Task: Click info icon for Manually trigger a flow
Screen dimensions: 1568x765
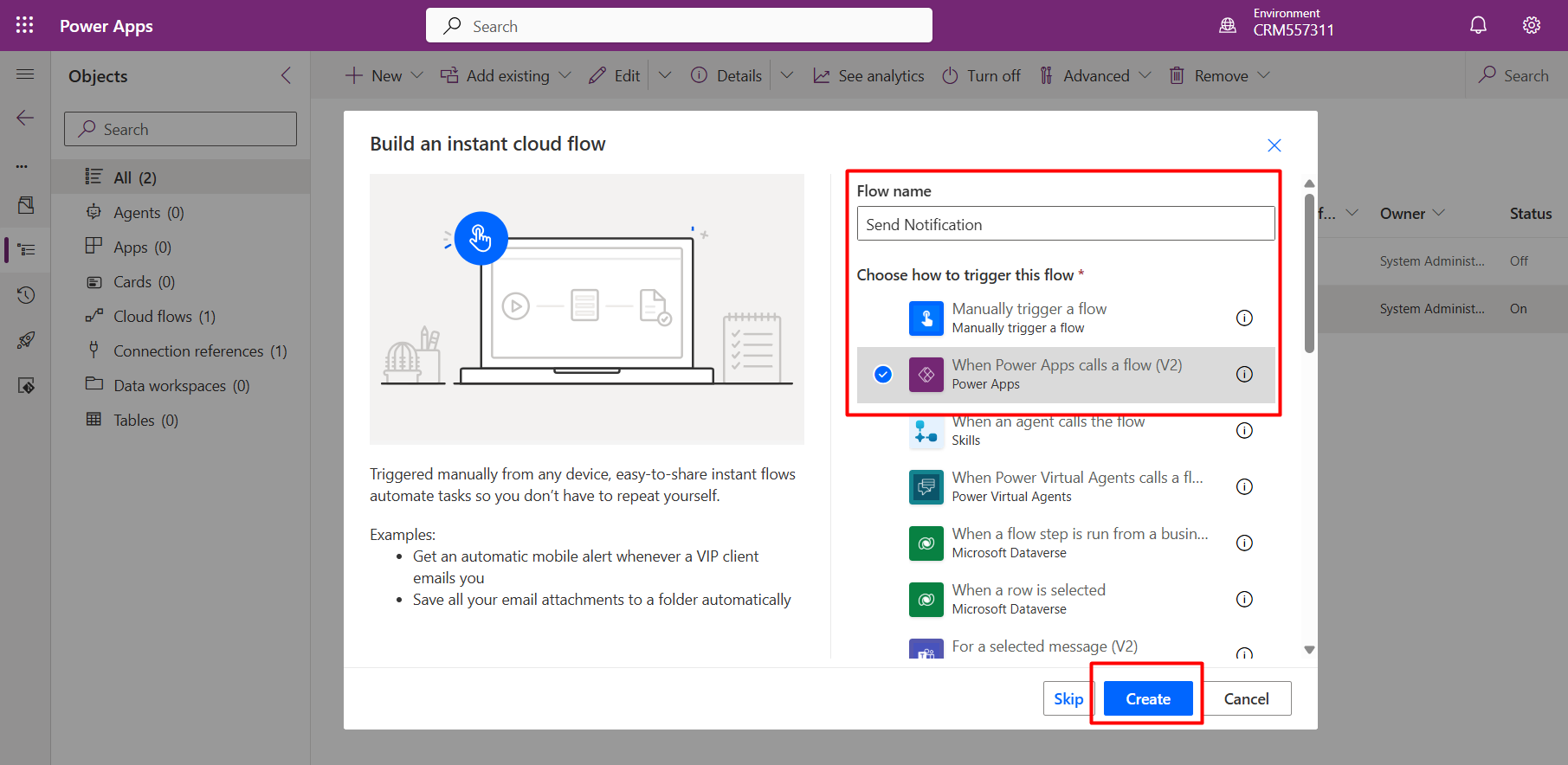Action: [1244, 318]
